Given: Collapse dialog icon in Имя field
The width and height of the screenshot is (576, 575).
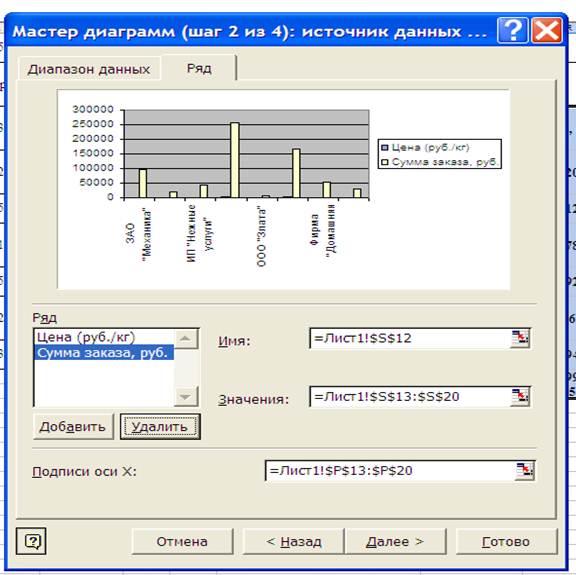Looking at the screenshot, I should [x=520, y=338].
